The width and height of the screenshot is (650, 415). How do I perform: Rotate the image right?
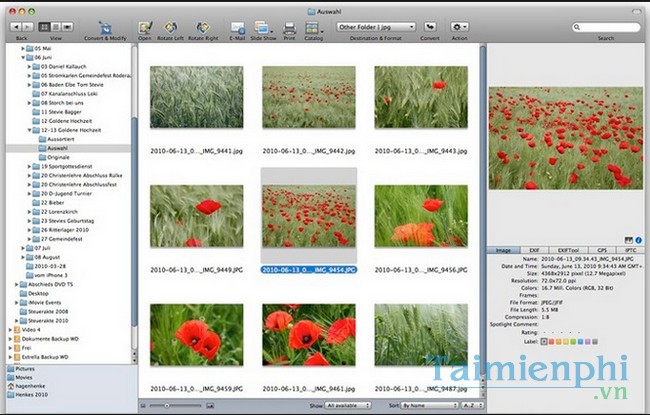point(203,27)
